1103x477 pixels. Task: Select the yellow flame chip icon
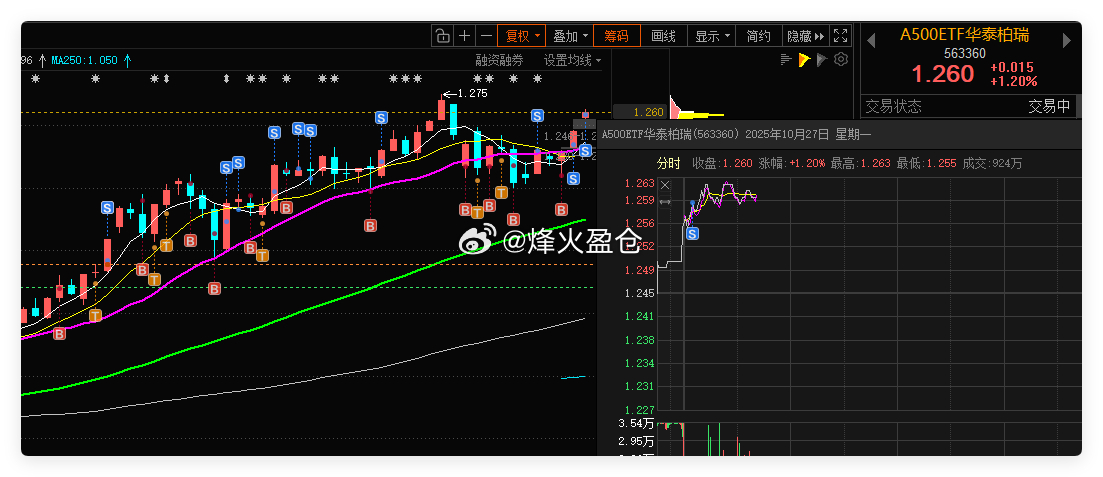point(805,60)
